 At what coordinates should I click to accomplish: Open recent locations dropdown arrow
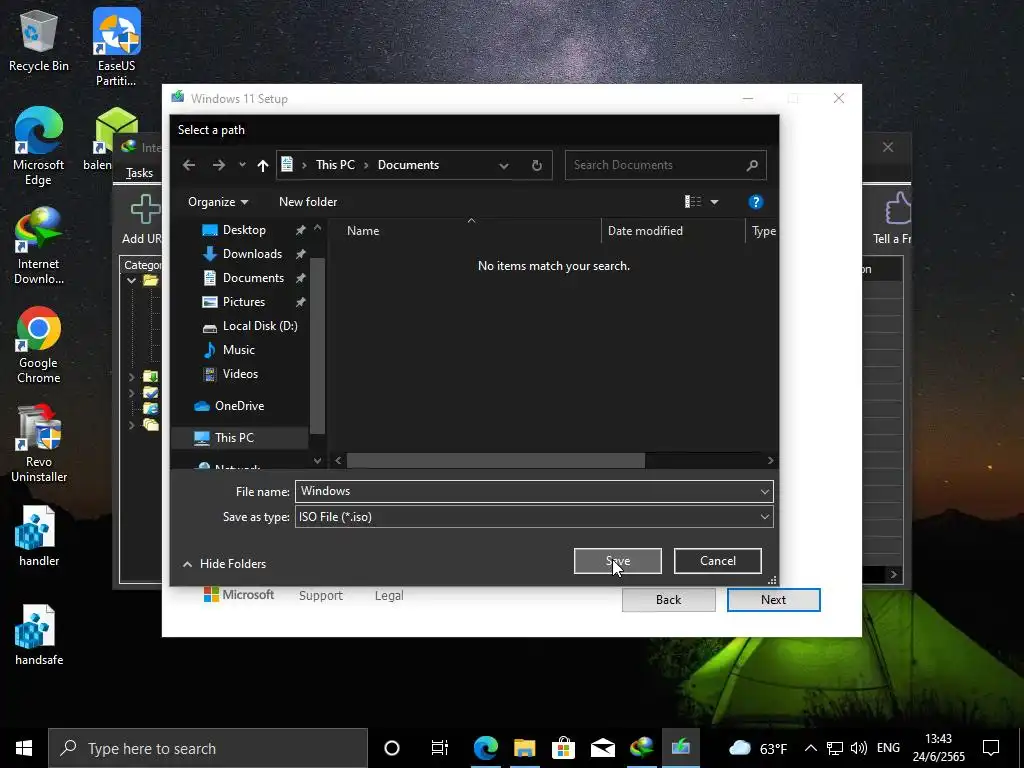(x=242, y=165)
